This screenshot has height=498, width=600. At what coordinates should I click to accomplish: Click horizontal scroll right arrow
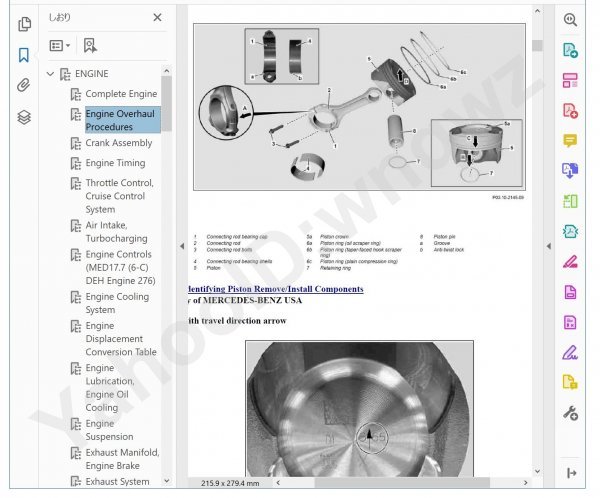coord(525,483)
